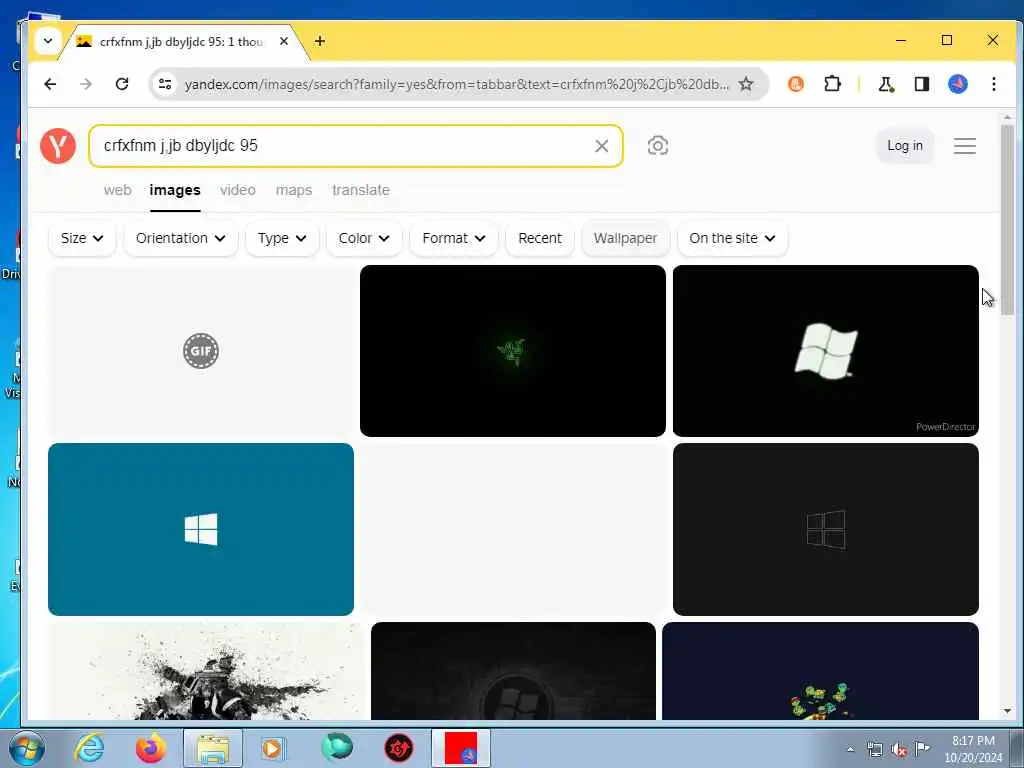Open the black-and-white splatter art thumbnail
1024x768 pixels.
(x=204, y=671)
